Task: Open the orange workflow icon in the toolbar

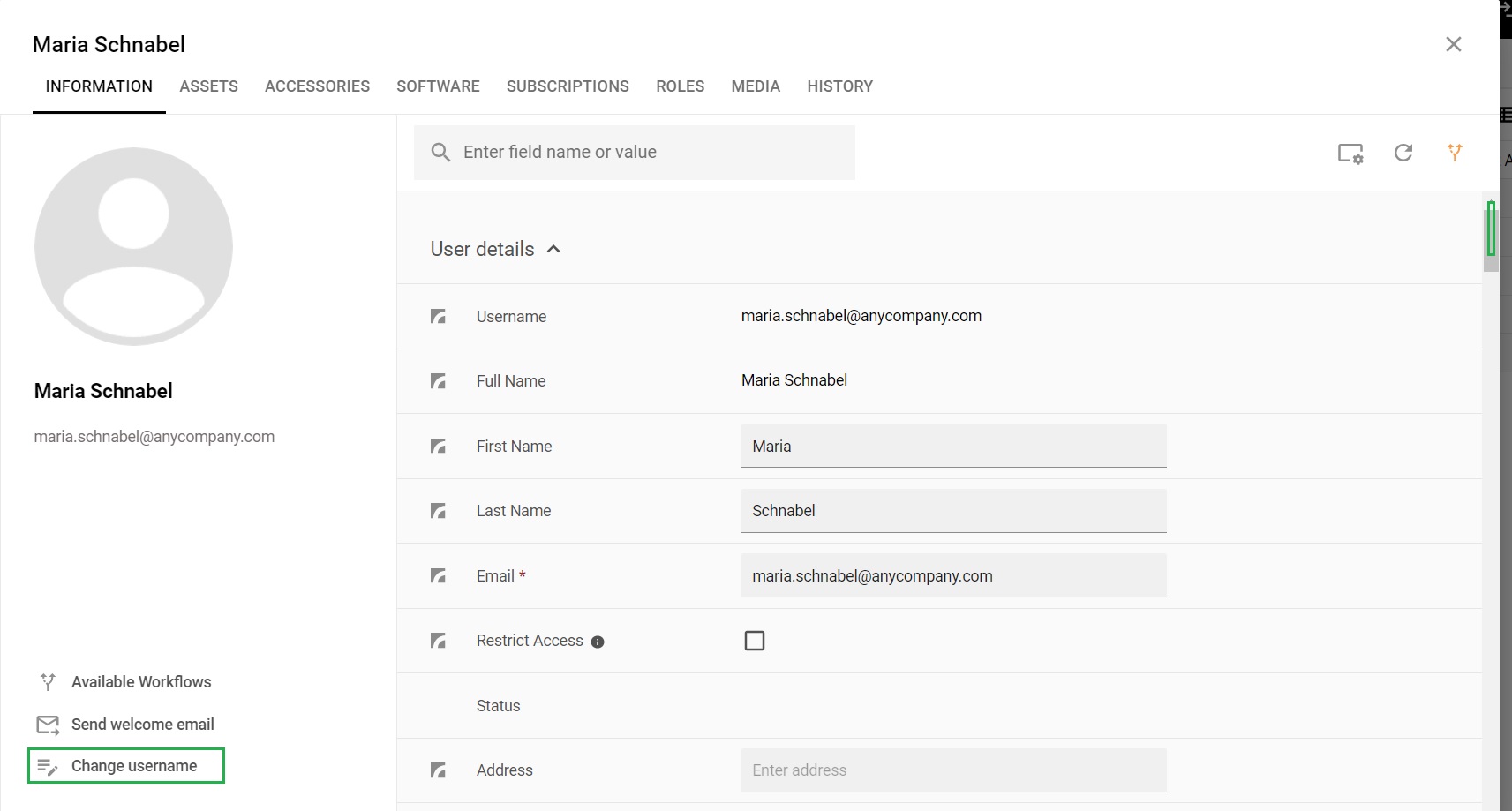Action: tap(1454, 152)
